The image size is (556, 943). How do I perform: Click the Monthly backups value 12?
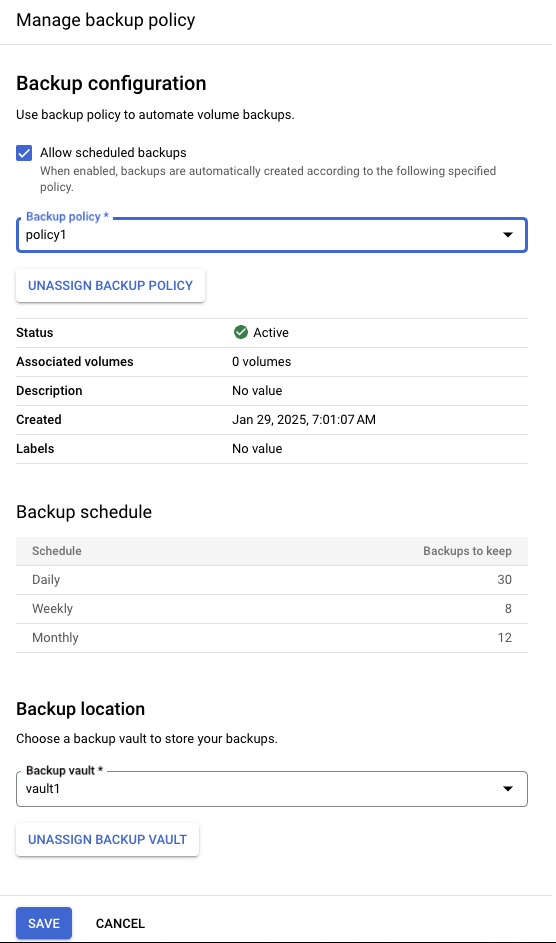tap(504, 637)
